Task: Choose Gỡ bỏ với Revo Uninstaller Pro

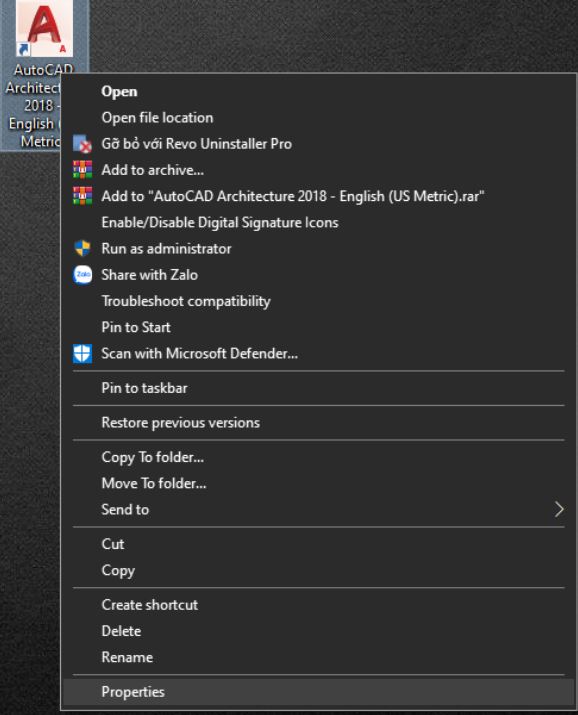Action: click(318, 144)
